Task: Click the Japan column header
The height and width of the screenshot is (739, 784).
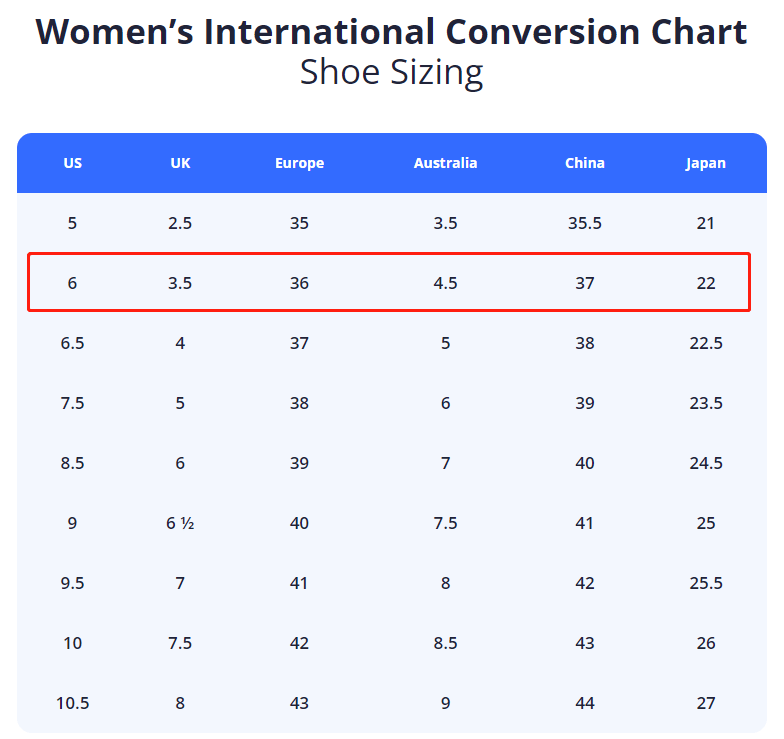Action: pos(706,163)
